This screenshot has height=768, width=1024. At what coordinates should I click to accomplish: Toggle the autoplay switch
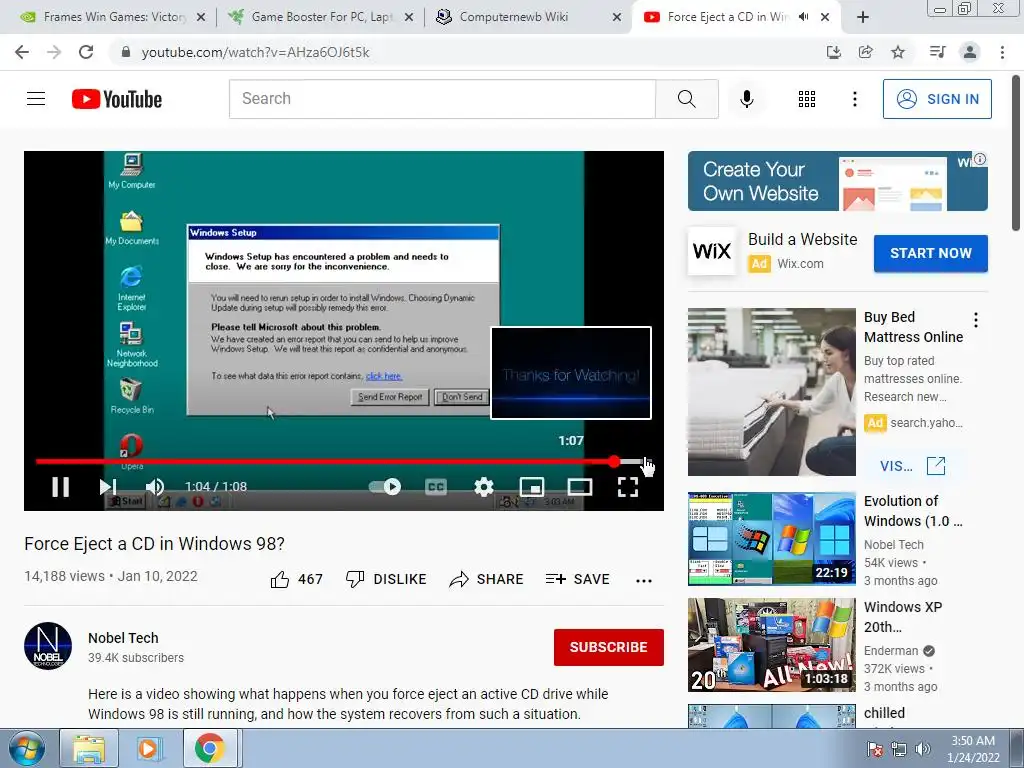click(385, 487)
